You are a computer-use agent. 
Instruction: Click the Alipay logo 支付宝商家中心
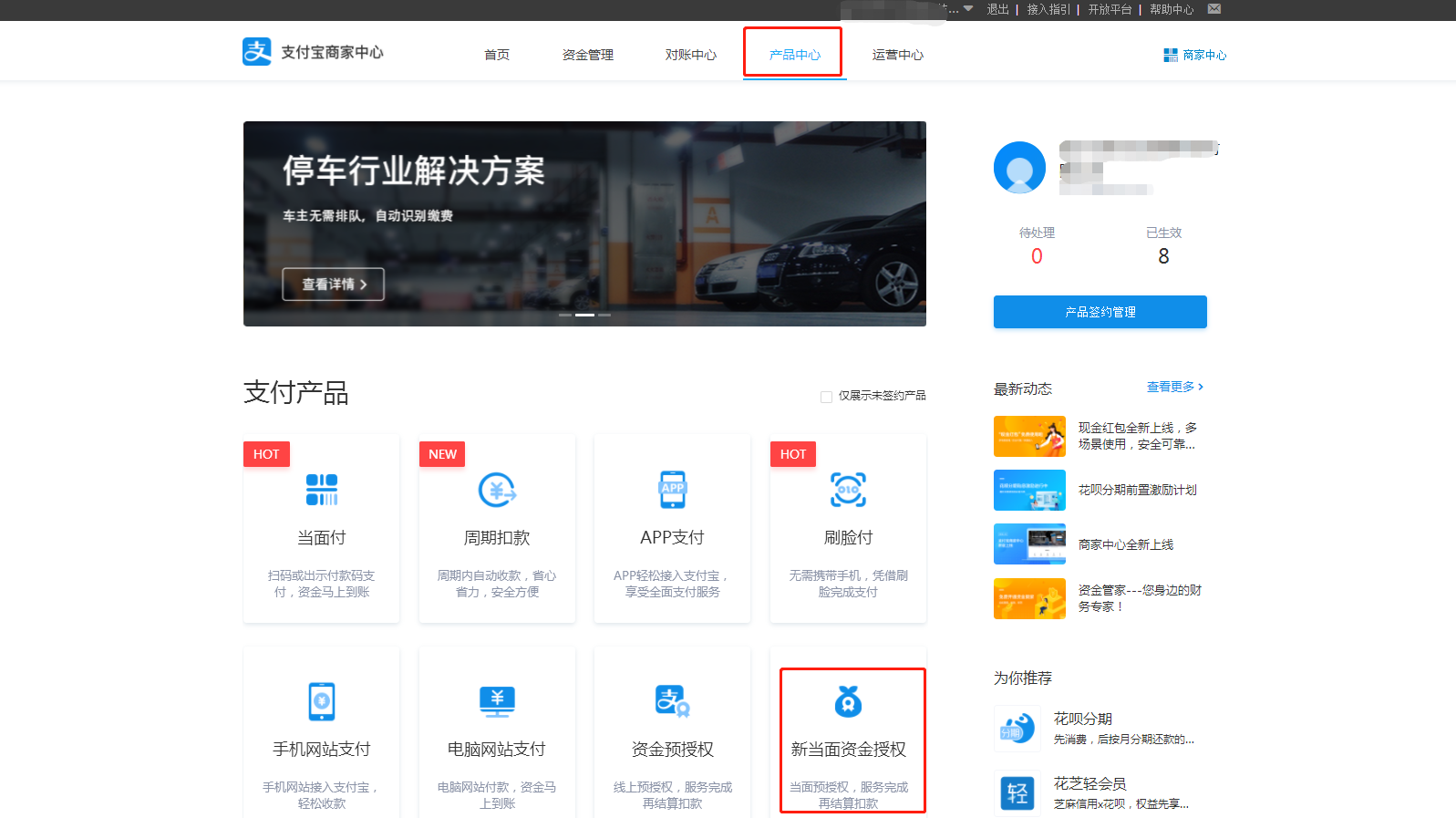click(313, 52)
